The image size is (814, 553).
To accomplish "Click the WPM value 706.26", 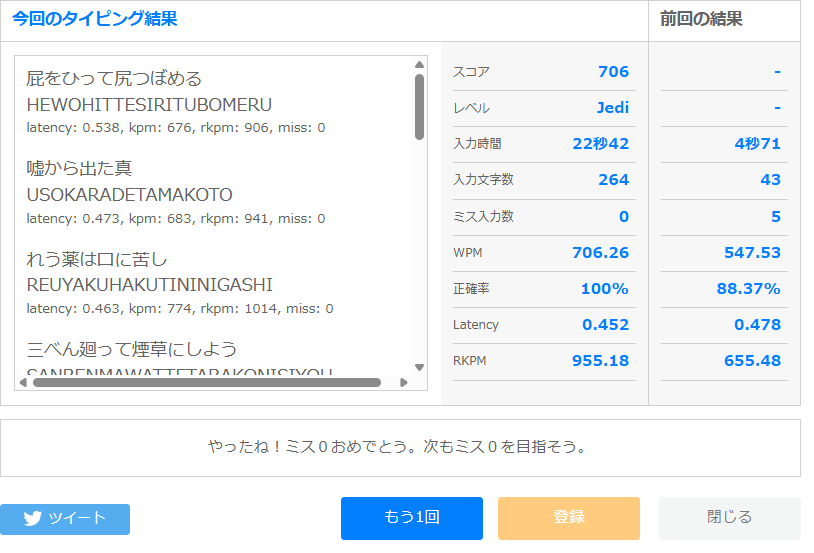I will click(600, 252).
